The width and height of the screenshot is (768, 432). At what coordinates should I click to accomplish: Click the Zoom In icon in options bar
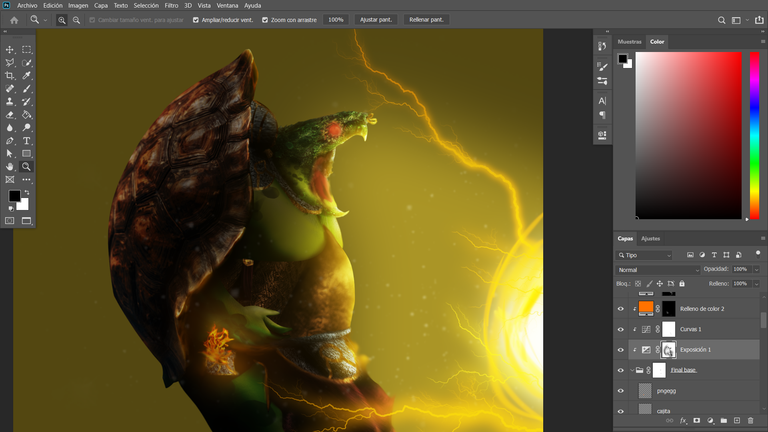tap(62, 20)
